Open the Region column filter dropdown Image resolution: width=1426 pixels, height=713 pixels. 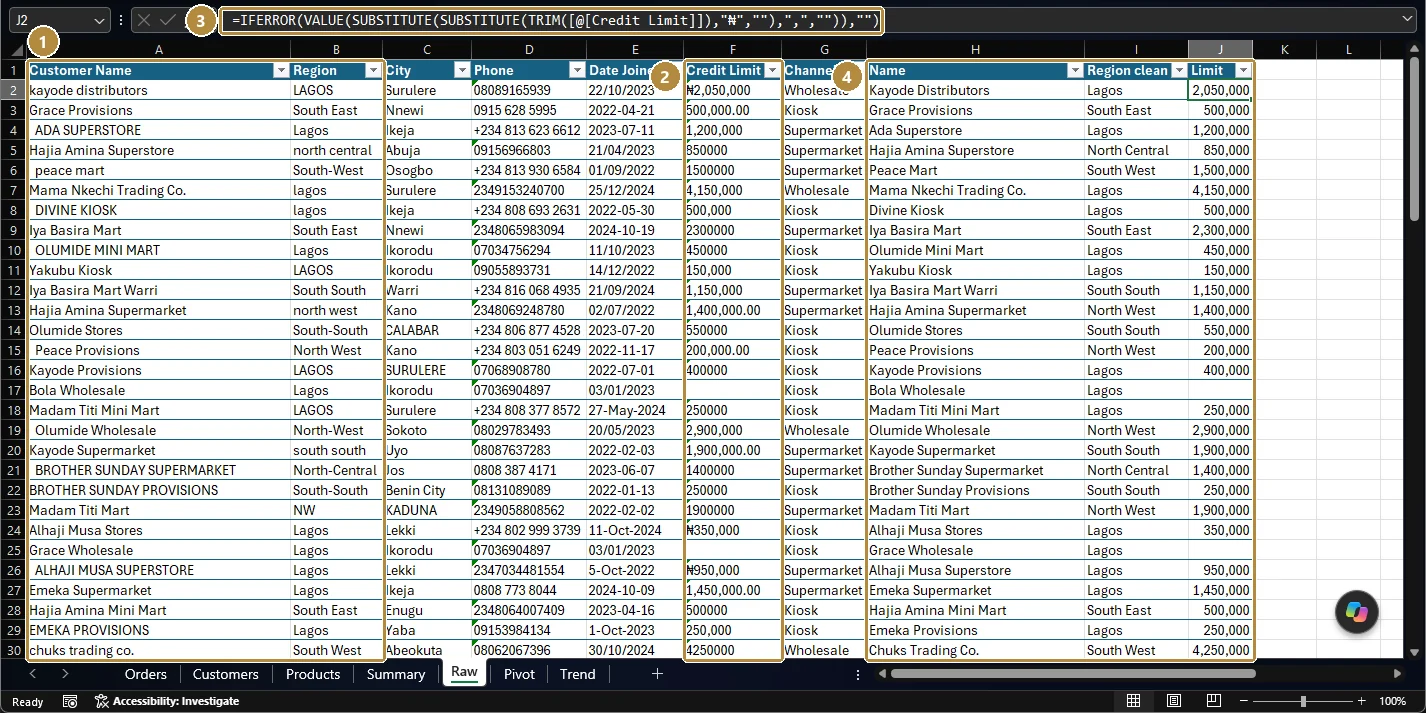373,70
